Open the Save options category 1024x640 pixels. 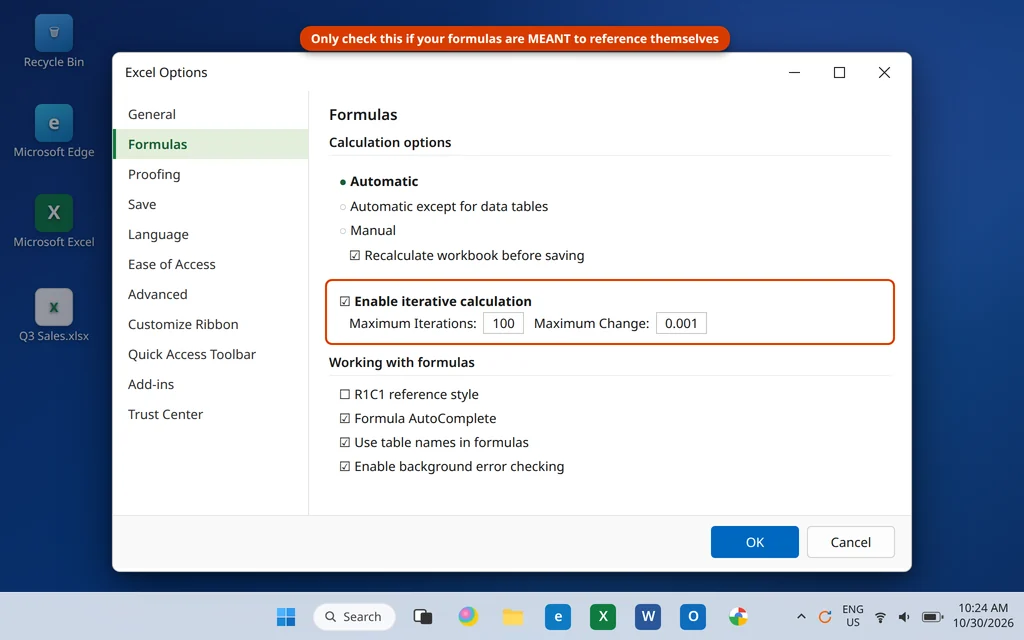pyautogui.click(x=210, y=204)
